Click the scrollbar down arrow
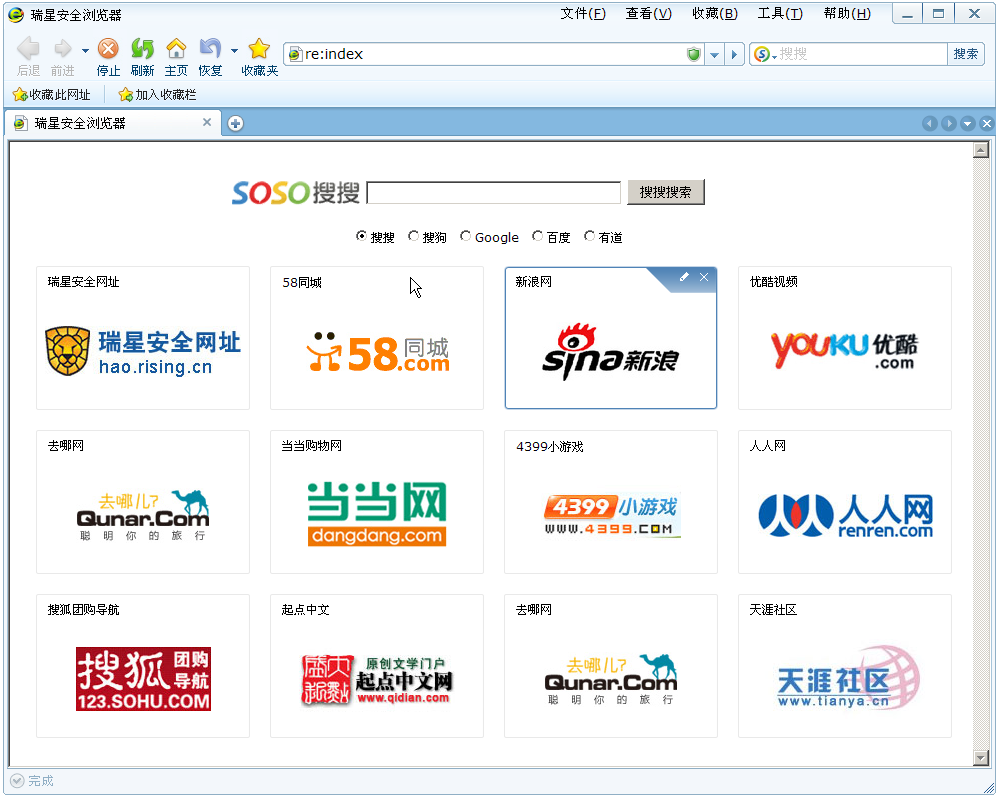The image size is (999, 798). coord(981,757)
